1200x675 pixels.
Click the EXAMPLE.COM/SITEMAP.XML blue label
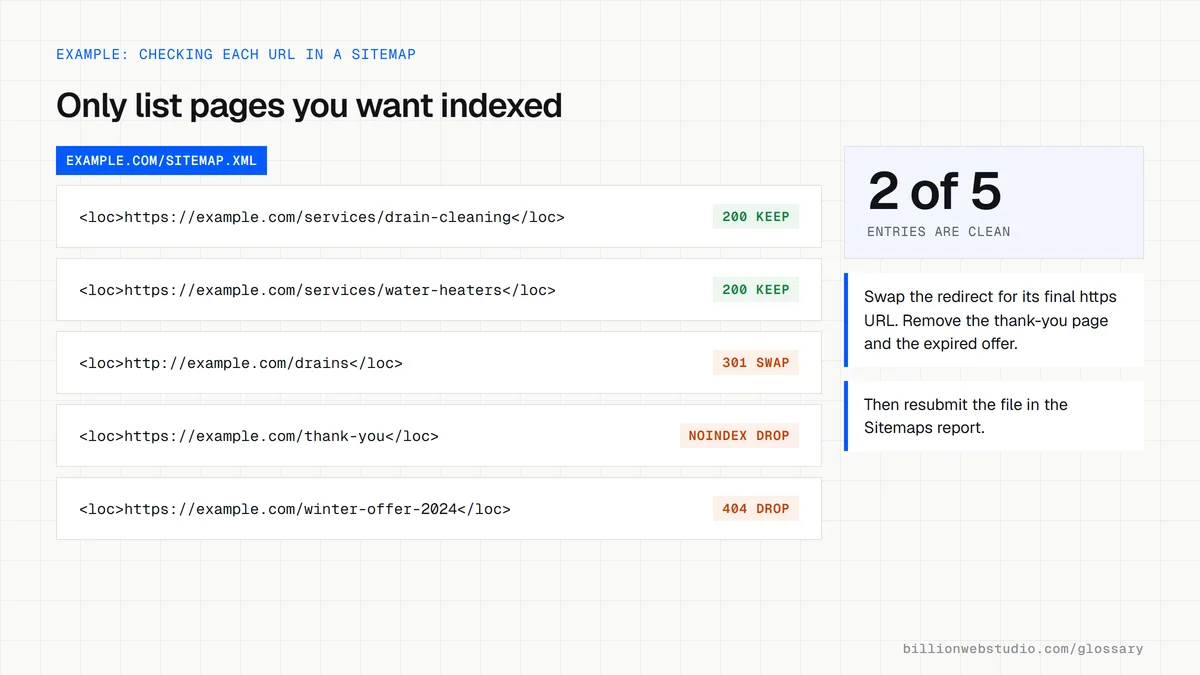tap(161, 161)
